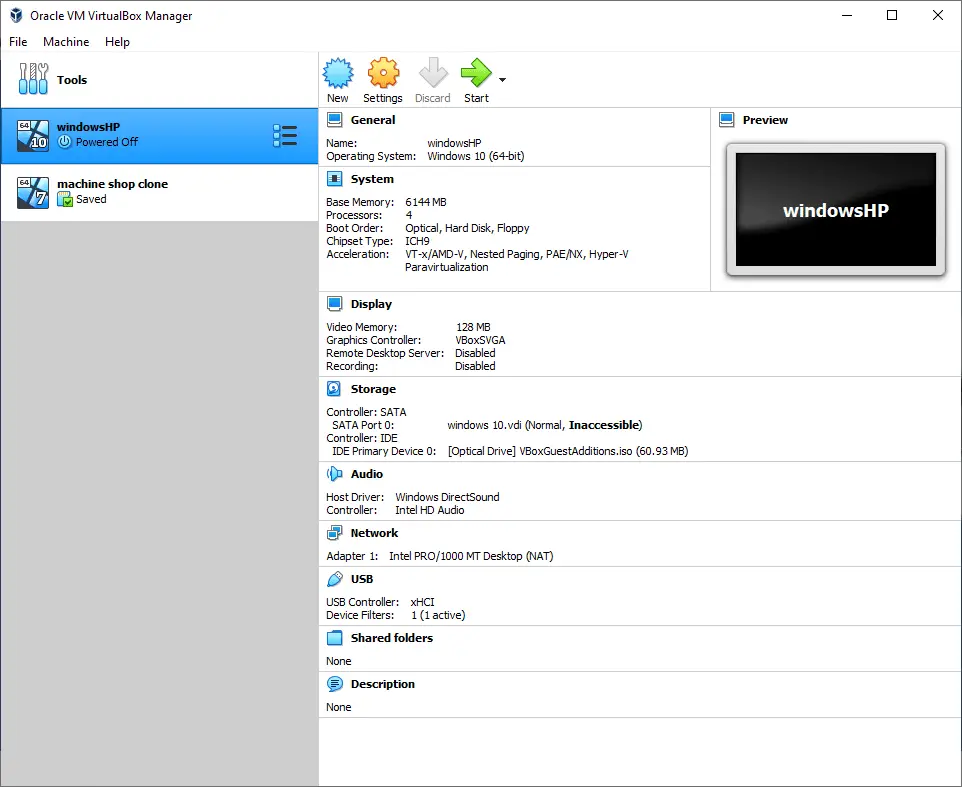This screenshot has width=962, height=787.
Task: Click the General section monitor icon
Action: 334,120
